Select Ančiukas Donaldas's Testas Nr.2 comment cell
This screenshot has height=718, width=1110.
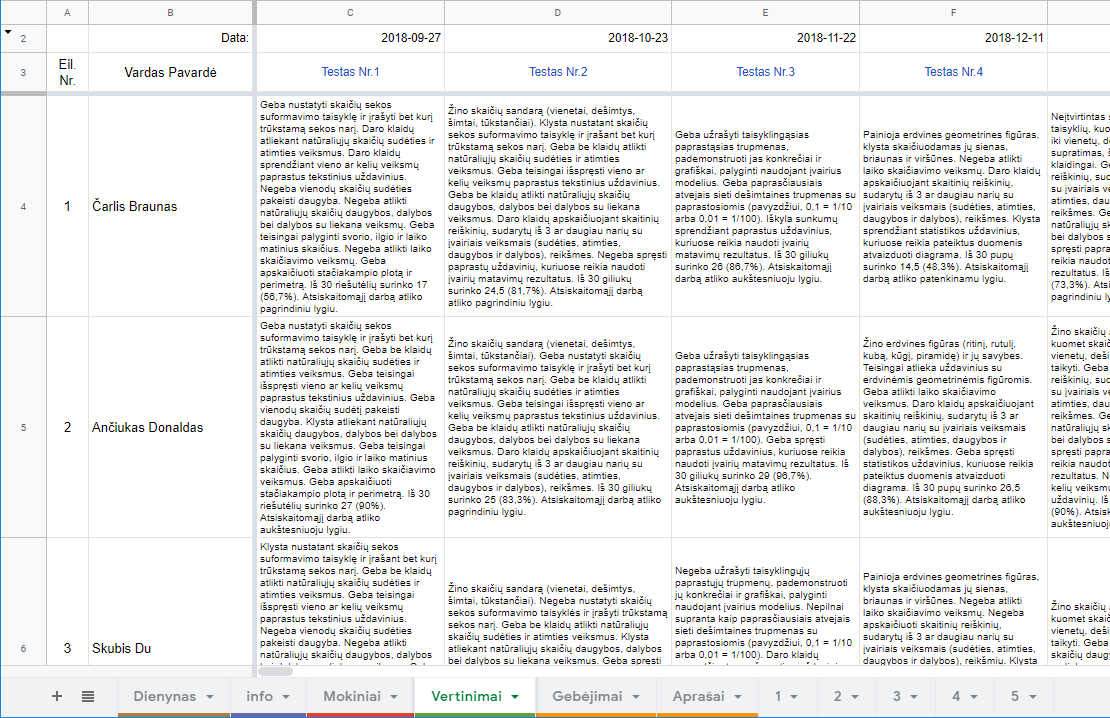(558, 428)
